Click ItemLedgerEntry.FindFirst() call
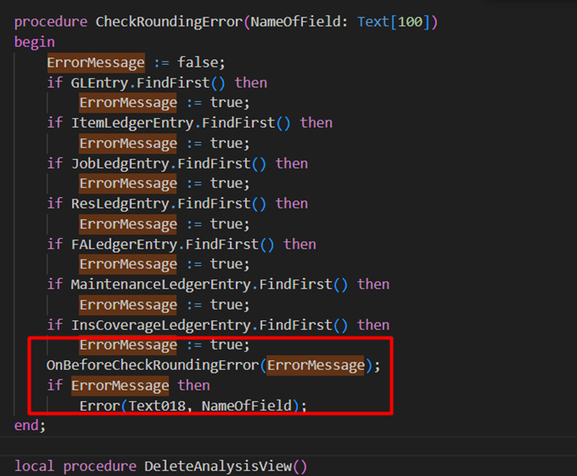577x476 pixels. [181, 123]
